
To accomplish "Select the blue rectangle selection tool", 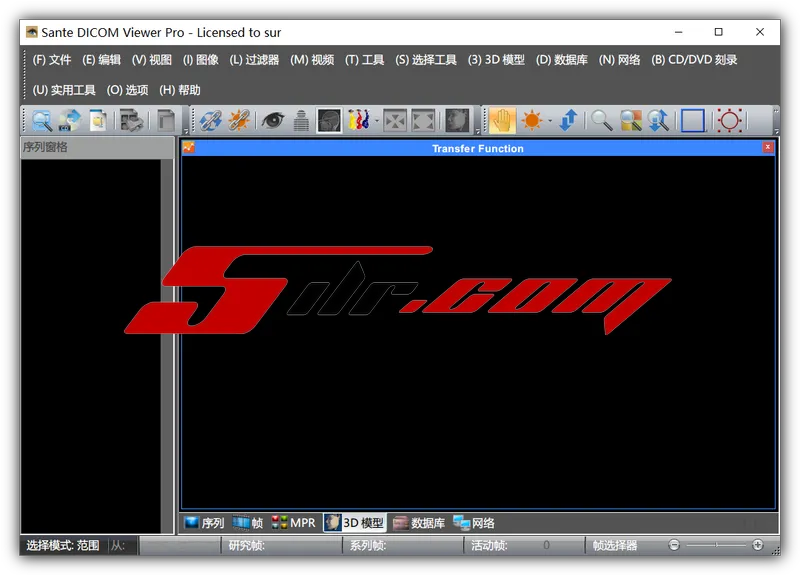I will 693,120.
